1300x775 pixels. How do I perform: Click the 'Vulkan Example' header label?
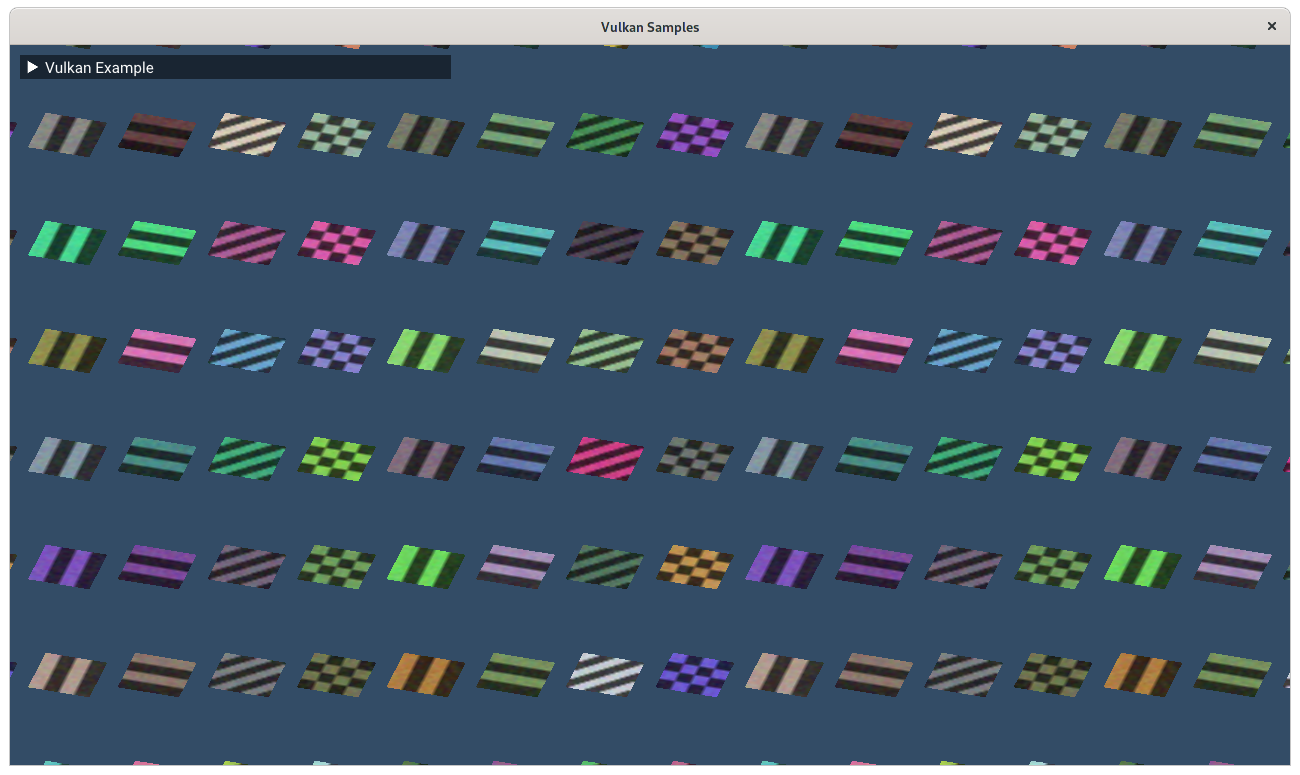99,67
